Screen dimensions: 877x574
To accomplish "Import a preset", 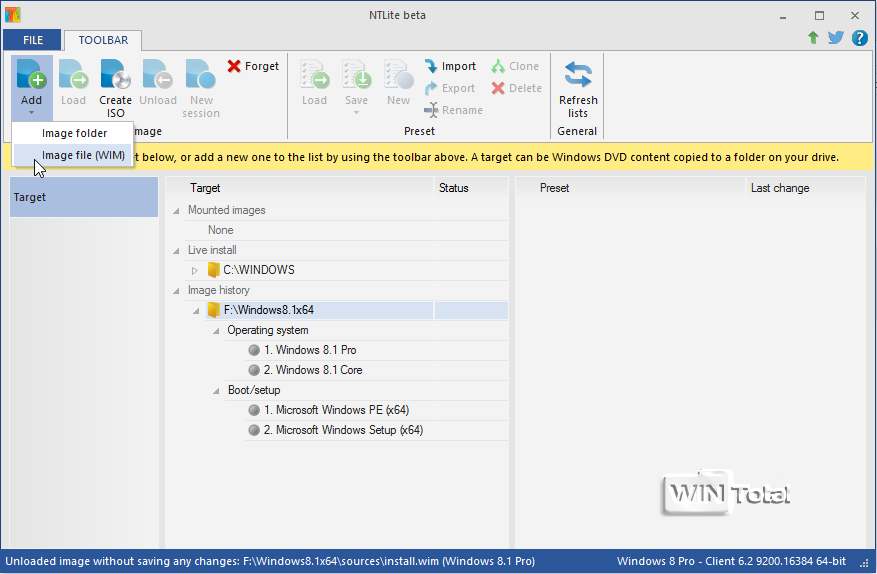I will click(450, 66).
